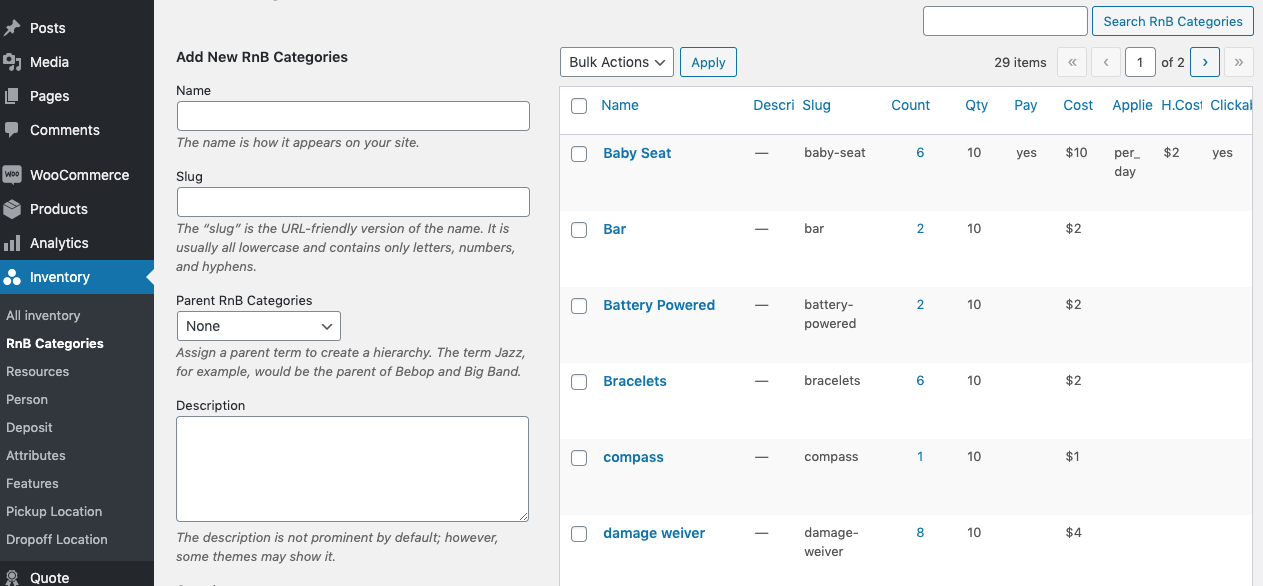
Task: Click the Comments bubble icon
Action: (12, 130)
